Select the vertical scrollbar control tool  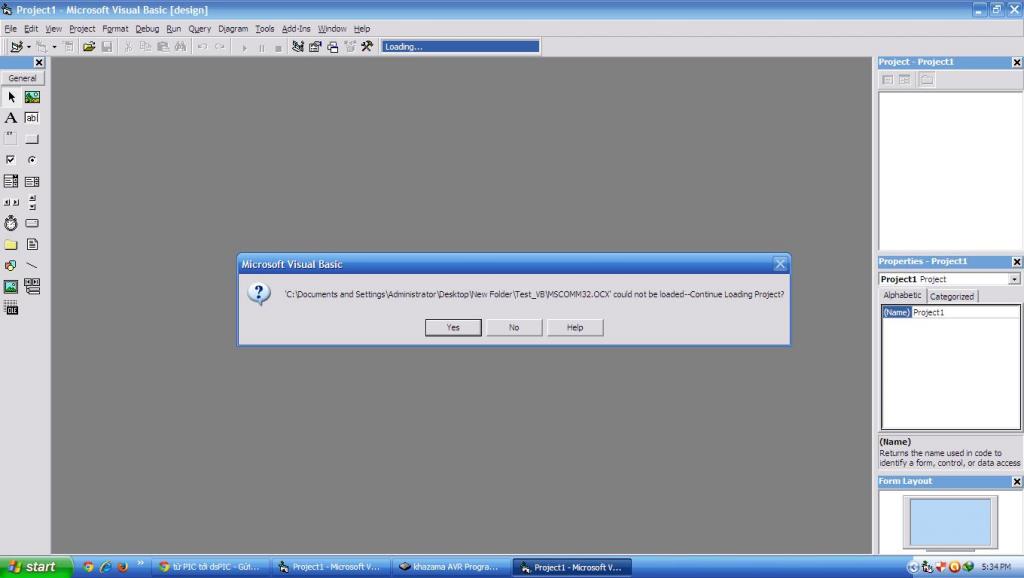32,202
